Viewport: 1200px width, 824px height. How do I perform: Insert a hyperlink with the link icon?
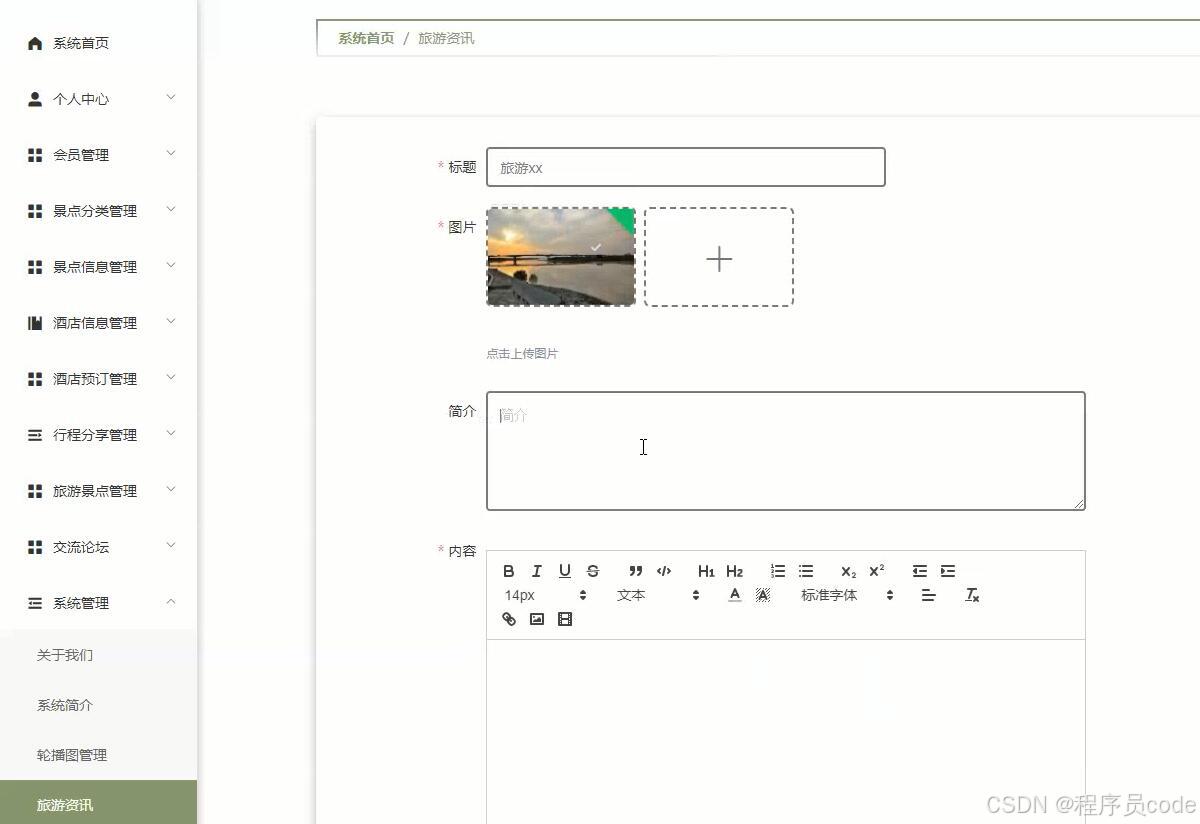pos(509,619)
